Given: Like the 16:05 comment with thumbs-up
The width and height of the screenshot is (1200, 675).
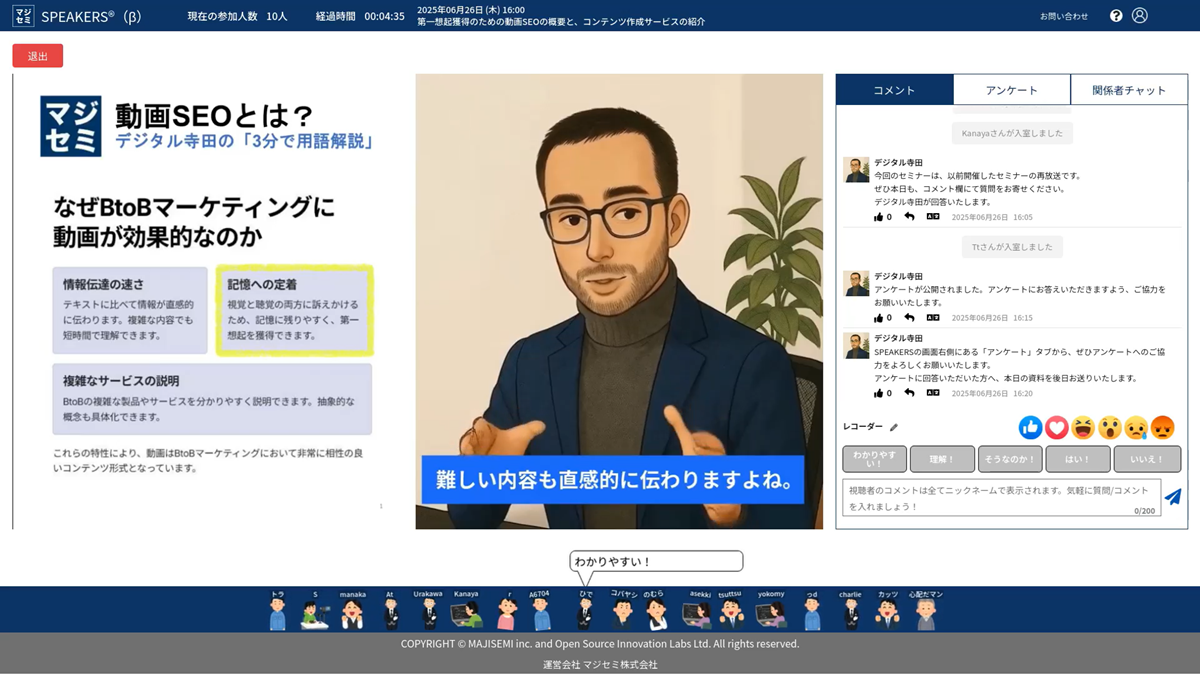Looking at the screenshot, I should [879, 217].
